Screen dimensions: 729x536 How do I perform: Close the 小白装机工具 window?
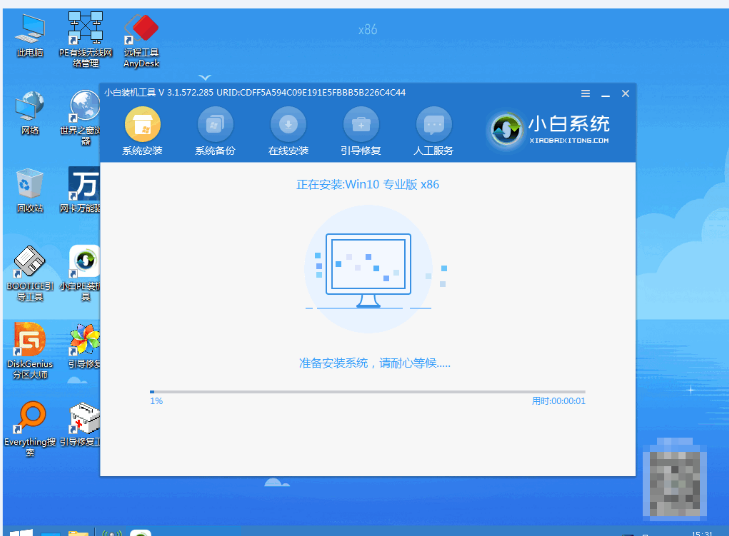(625, 93)
